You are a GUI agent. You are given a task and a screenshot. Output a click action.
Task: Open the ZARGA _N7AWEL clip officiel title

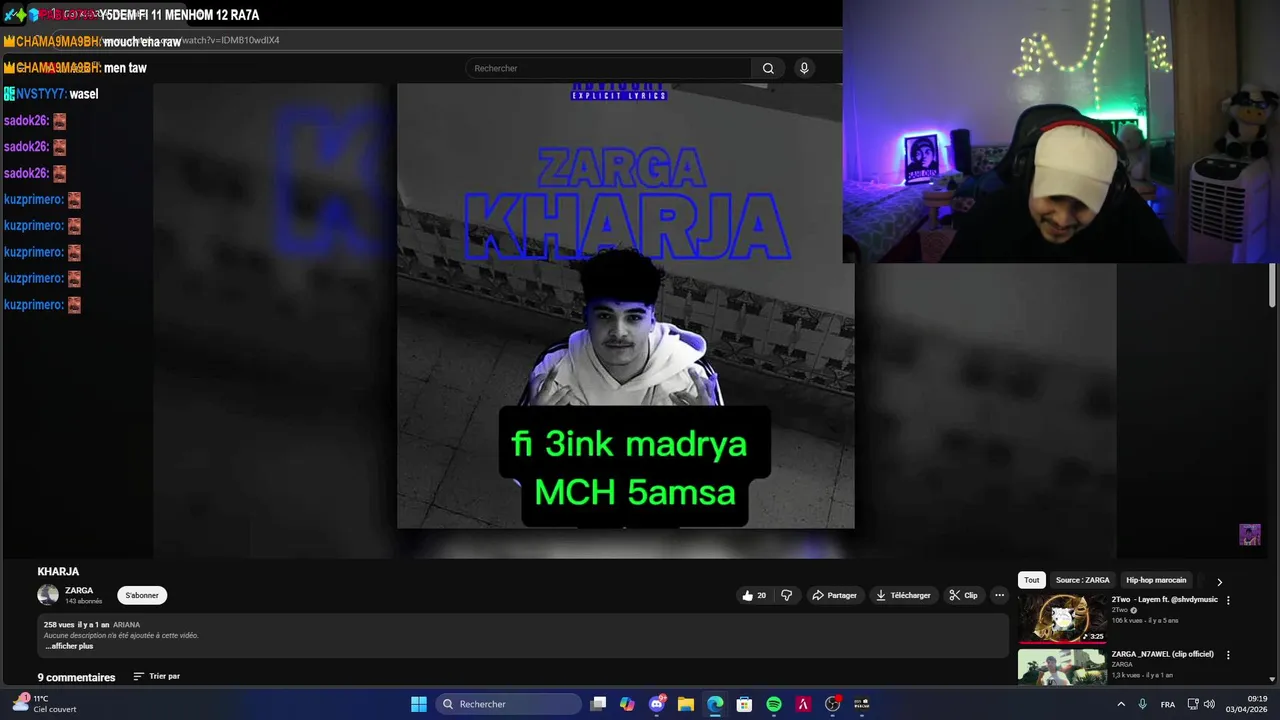[x=1162, y=654]
